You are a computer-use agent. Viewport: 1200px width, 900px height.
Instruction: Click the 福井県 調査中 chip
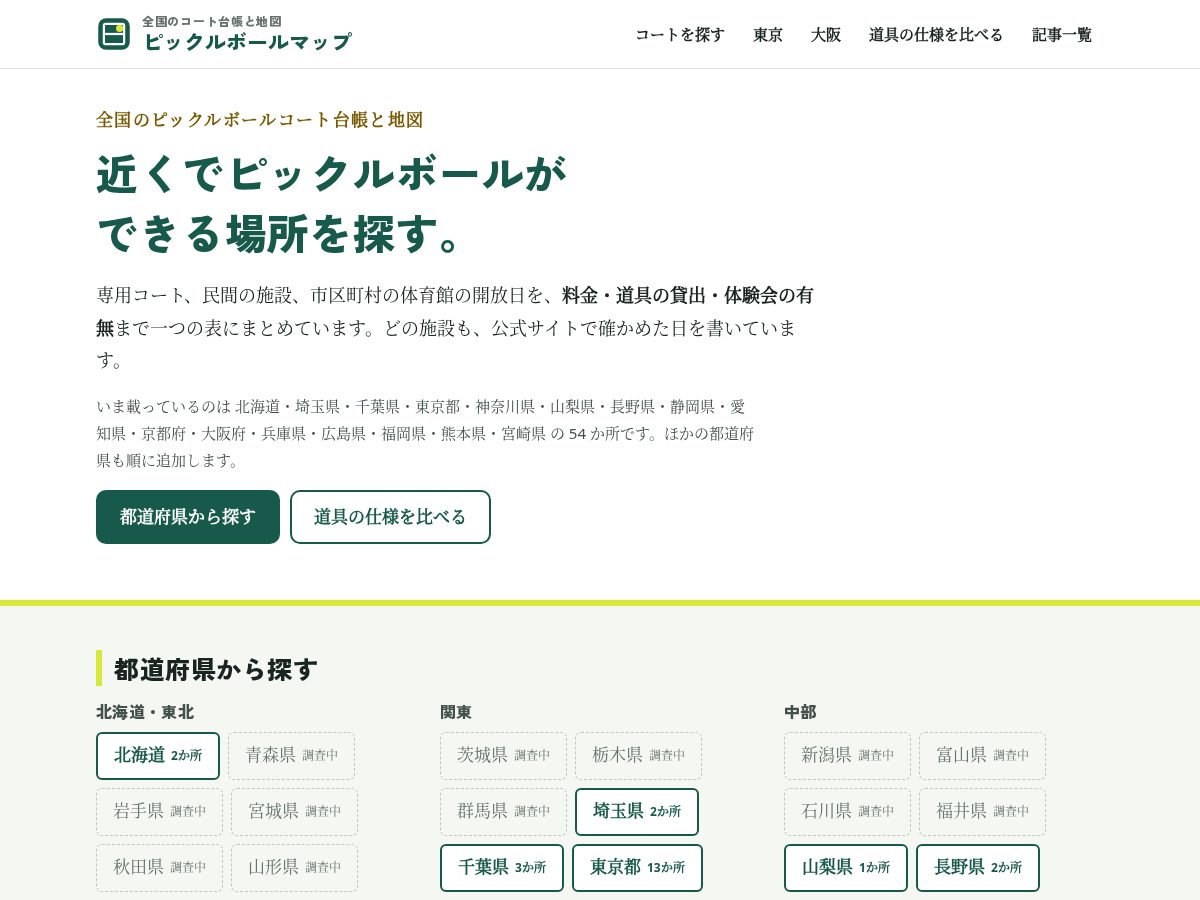pos(982,812)
